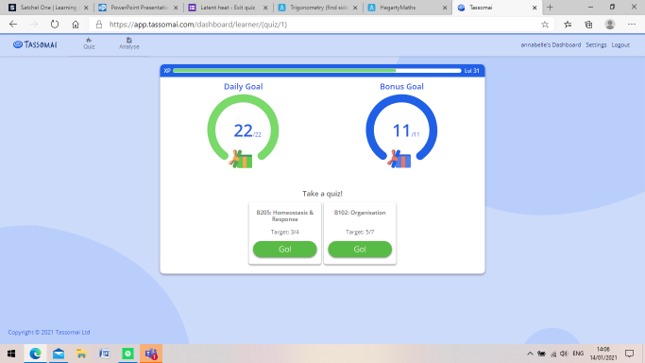
Task: Click the Bonus Goal gift box icon
Action: (x=399, y=159)
